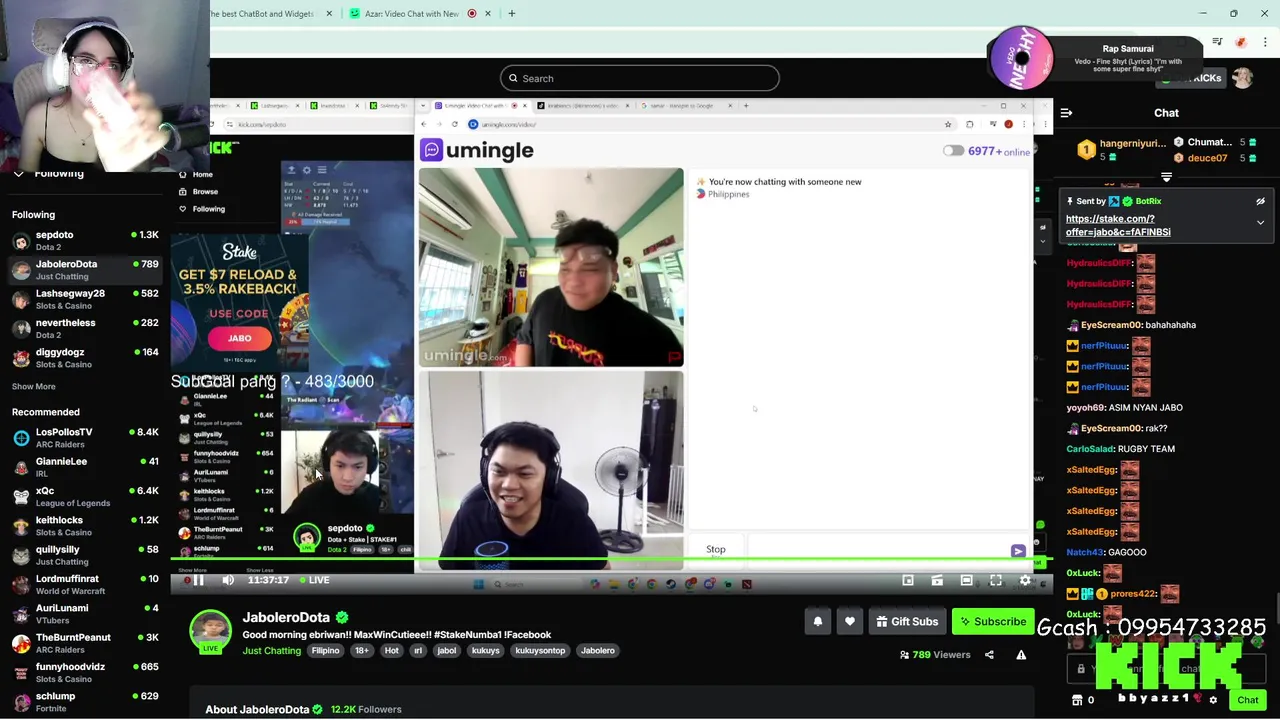Open nevertheless channel in sidebar
This screenshot has width=1280, height=720.
(x=85, y=328)
